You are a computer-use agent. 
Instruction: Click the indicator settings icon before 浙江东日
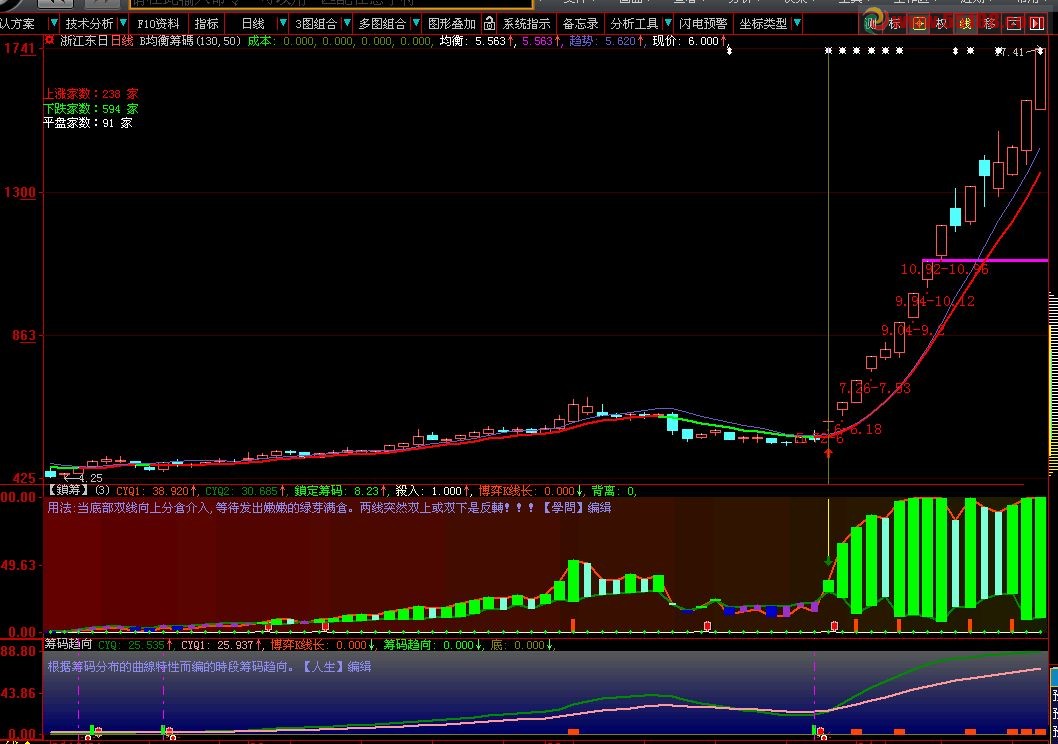(x=49, y=40)
